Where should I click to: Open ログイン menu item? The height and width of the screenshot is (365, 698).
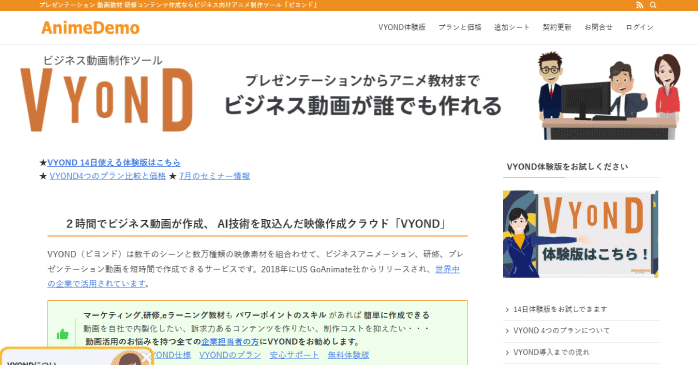coord(640,27)
